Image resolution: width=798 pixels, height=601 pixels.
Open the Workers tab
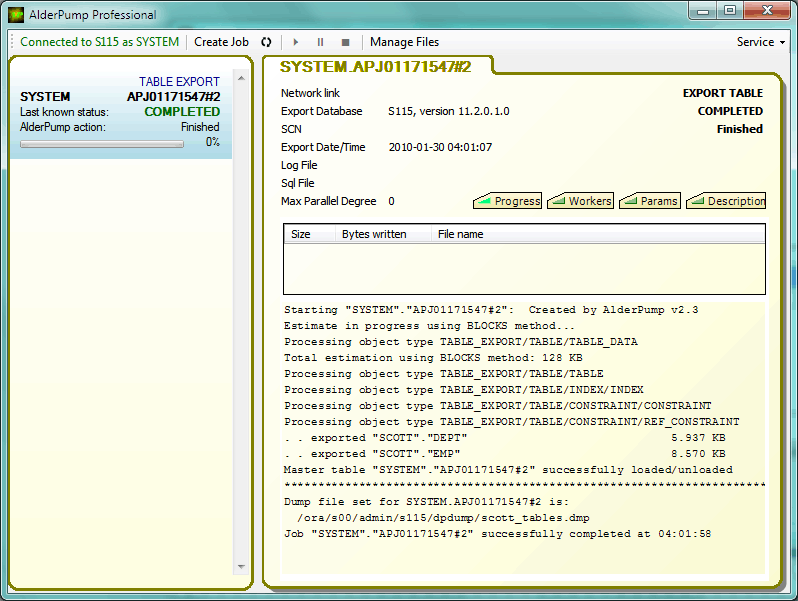(581, 201)
